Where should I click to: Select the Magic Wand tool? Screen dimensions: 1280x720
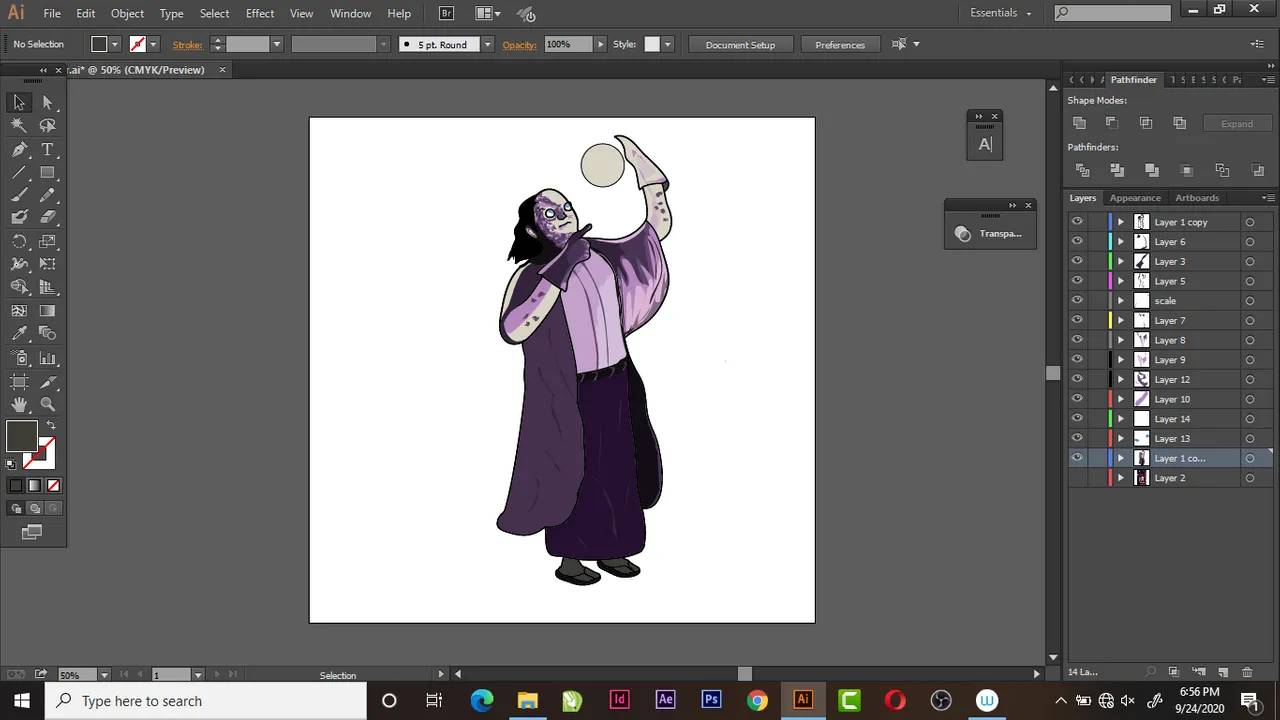pyautogui.click(x=19, y=125)
